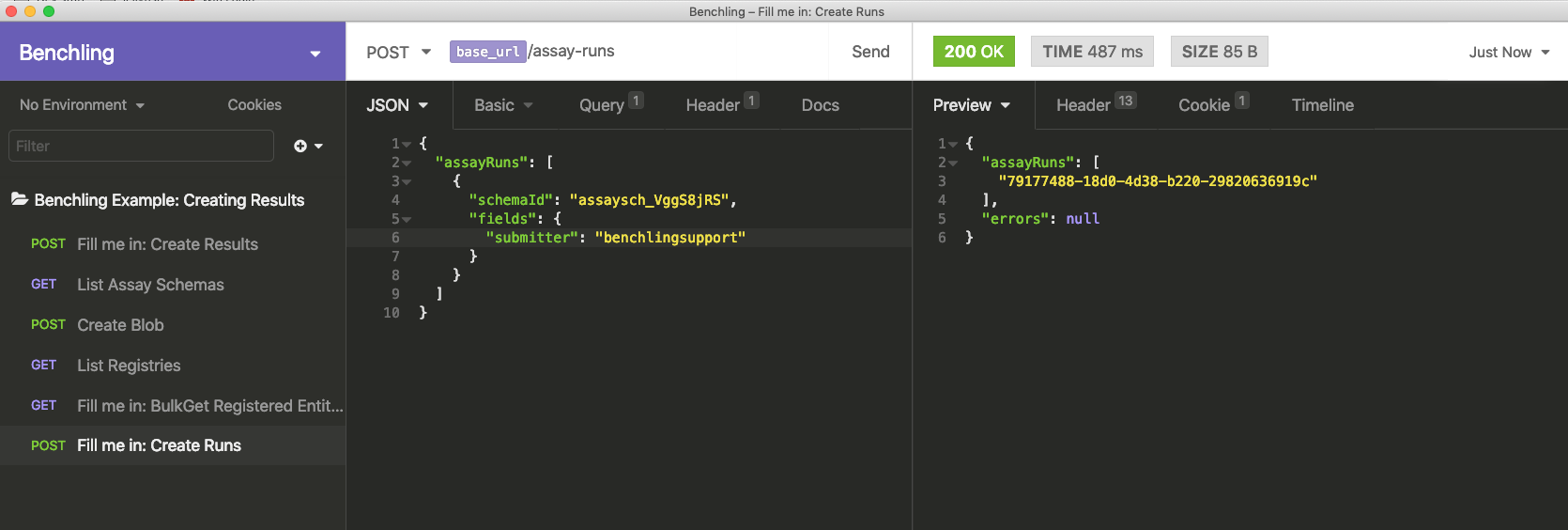
Task: Open the Benchling workspace dropdown arrow
Action: [x=315, y=54]
